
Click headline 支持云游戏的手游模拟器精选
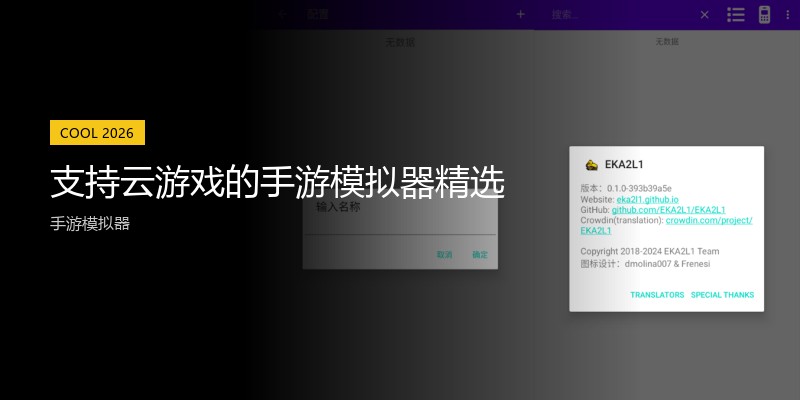click(x=278, y=182)
